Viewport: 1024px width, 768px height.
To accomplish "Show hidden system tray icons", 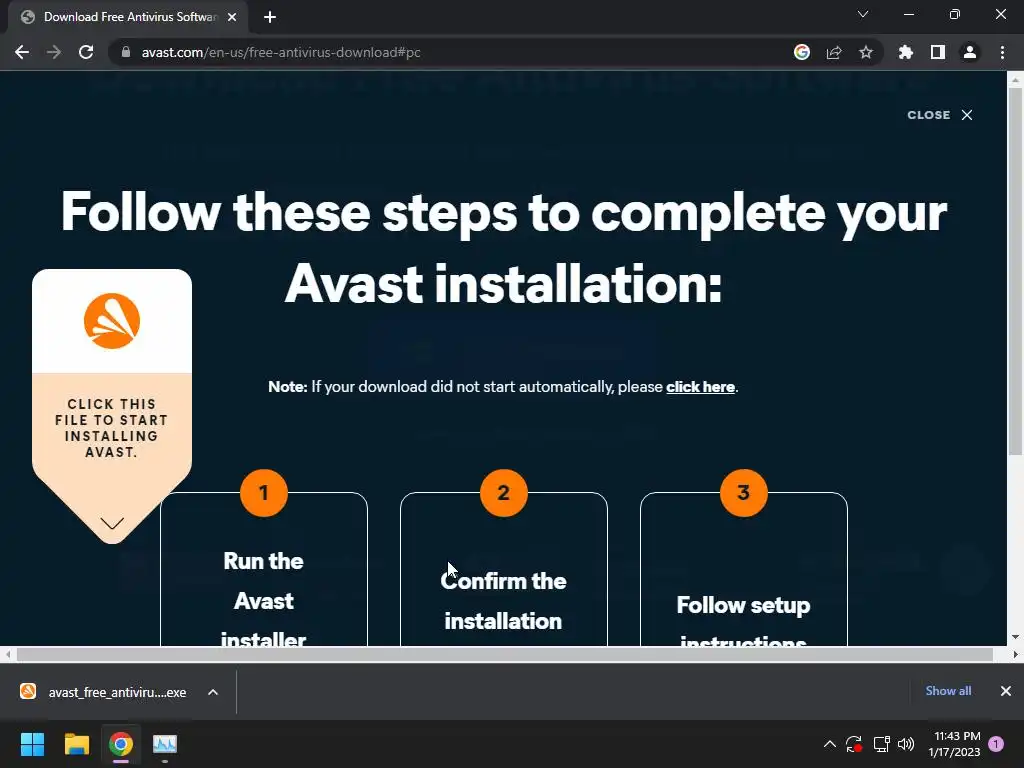I will pyautogui.click(x=829, y=744).
